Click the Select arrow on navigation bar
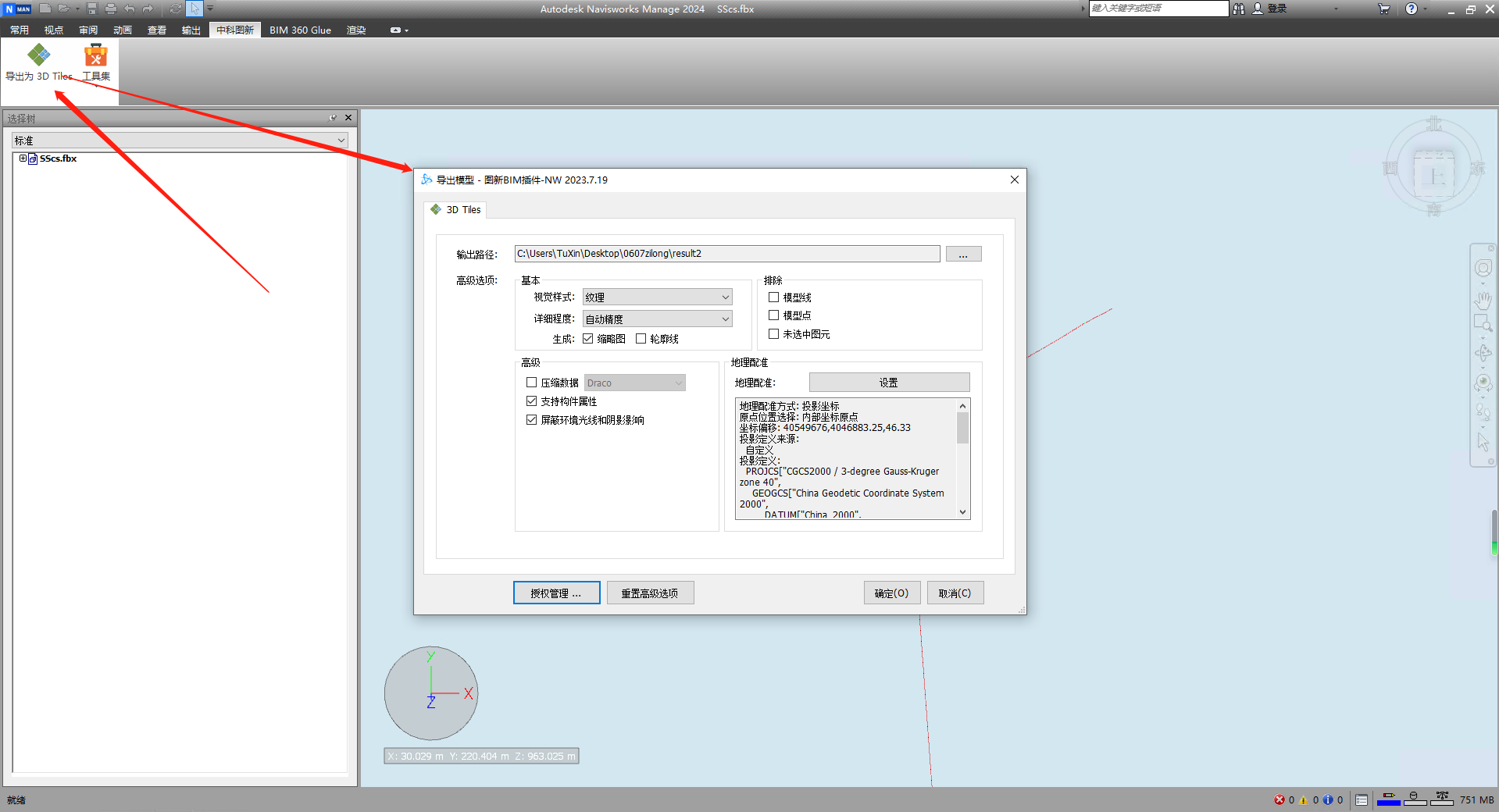The width and height of the screenshot is (1499, 812). click(1483, 442)
